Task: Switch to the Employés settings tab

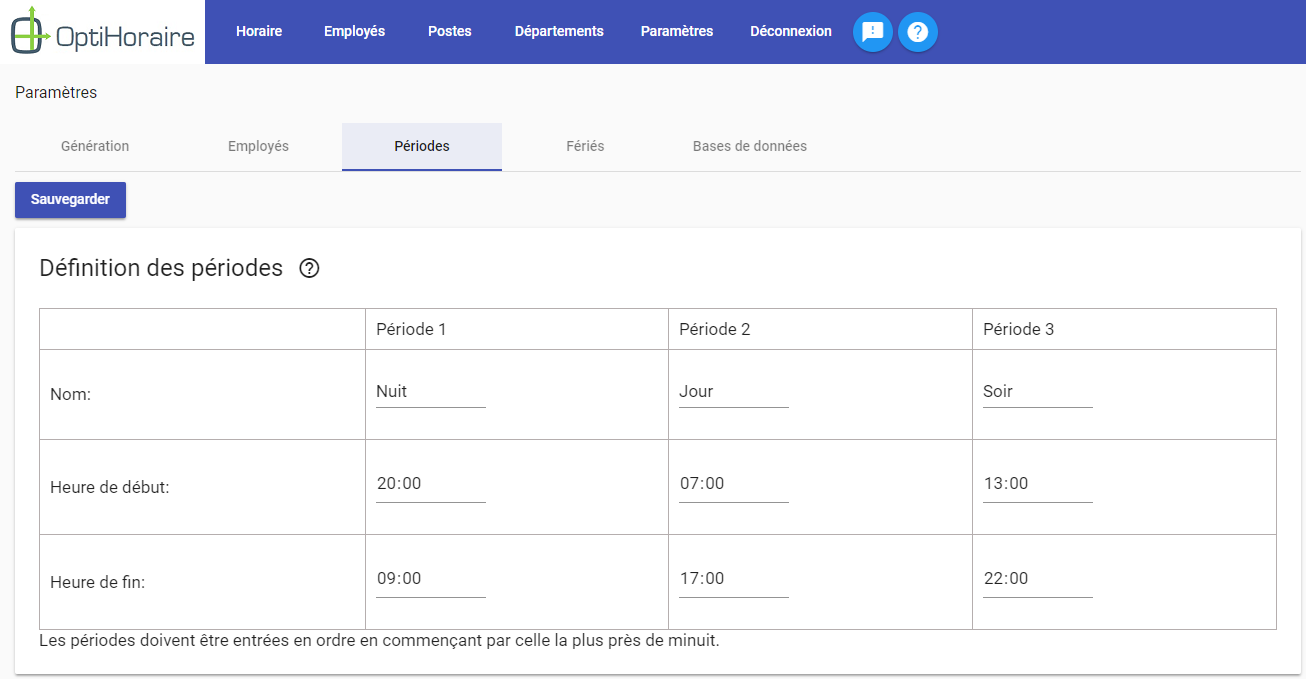Action: (258, 146)
